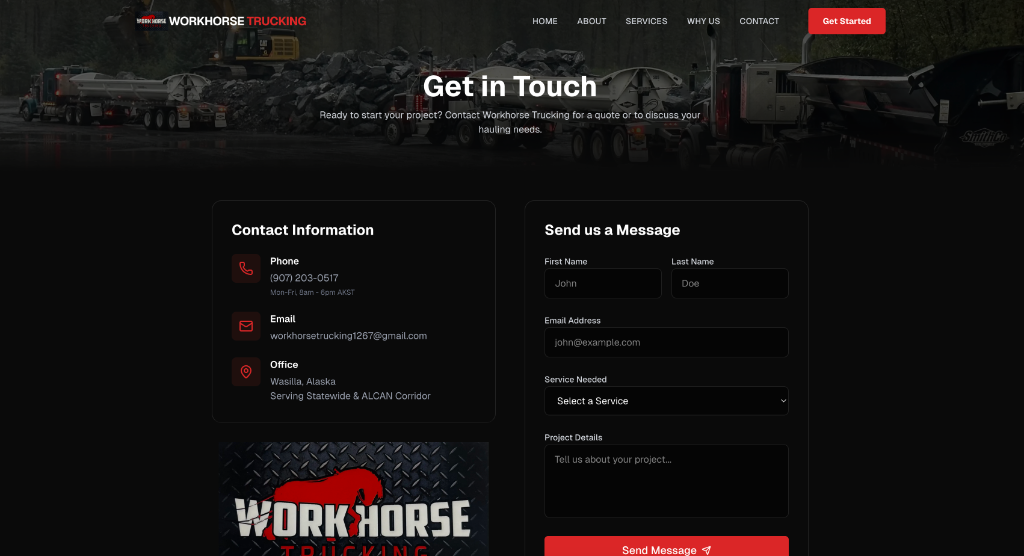Go to CONTACT in navigation
The image size is (1024, 556).
pyautogui.click(x=759, y=21)
